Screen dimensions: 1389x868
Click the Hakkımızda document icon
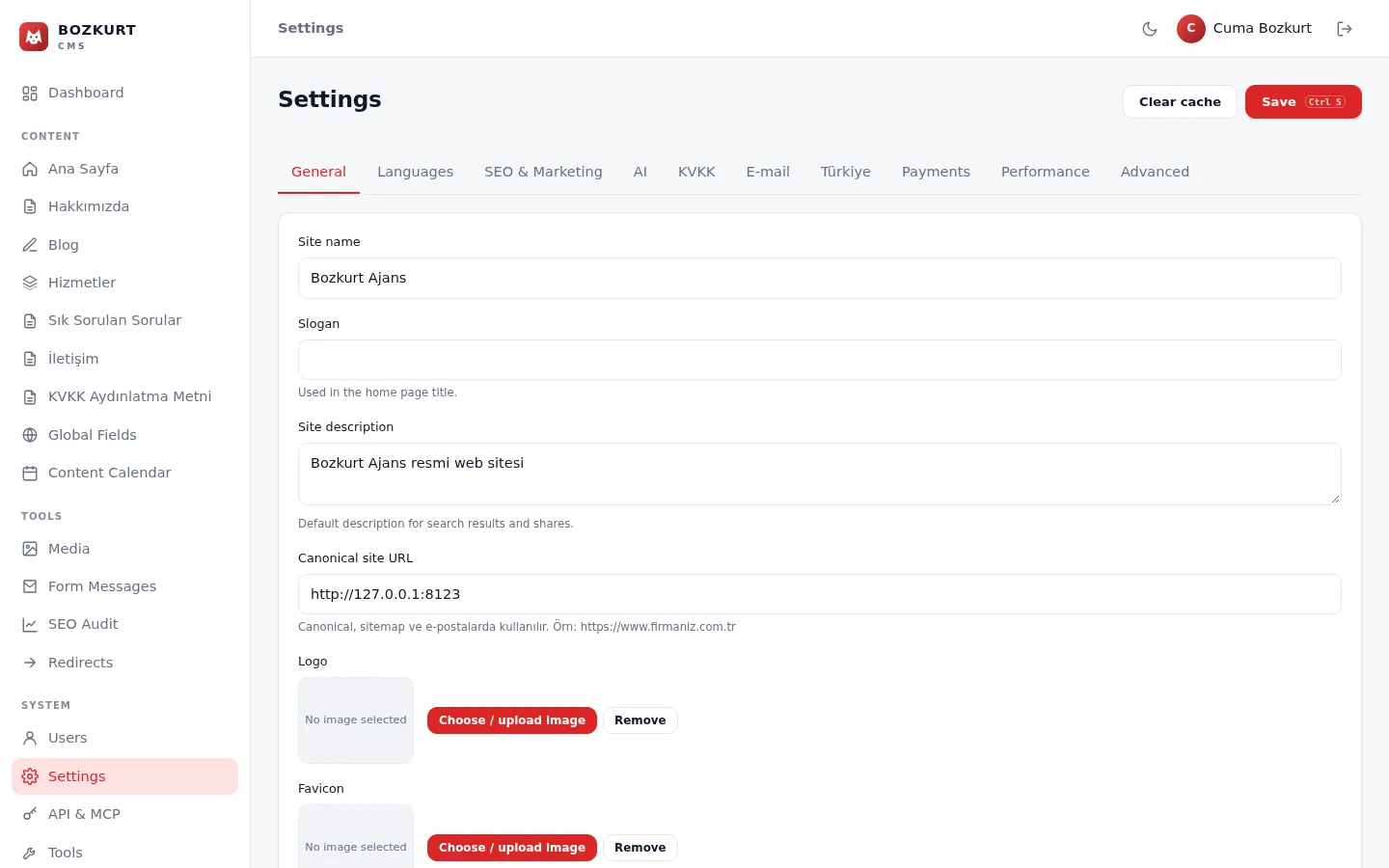[x=30, y=206]
